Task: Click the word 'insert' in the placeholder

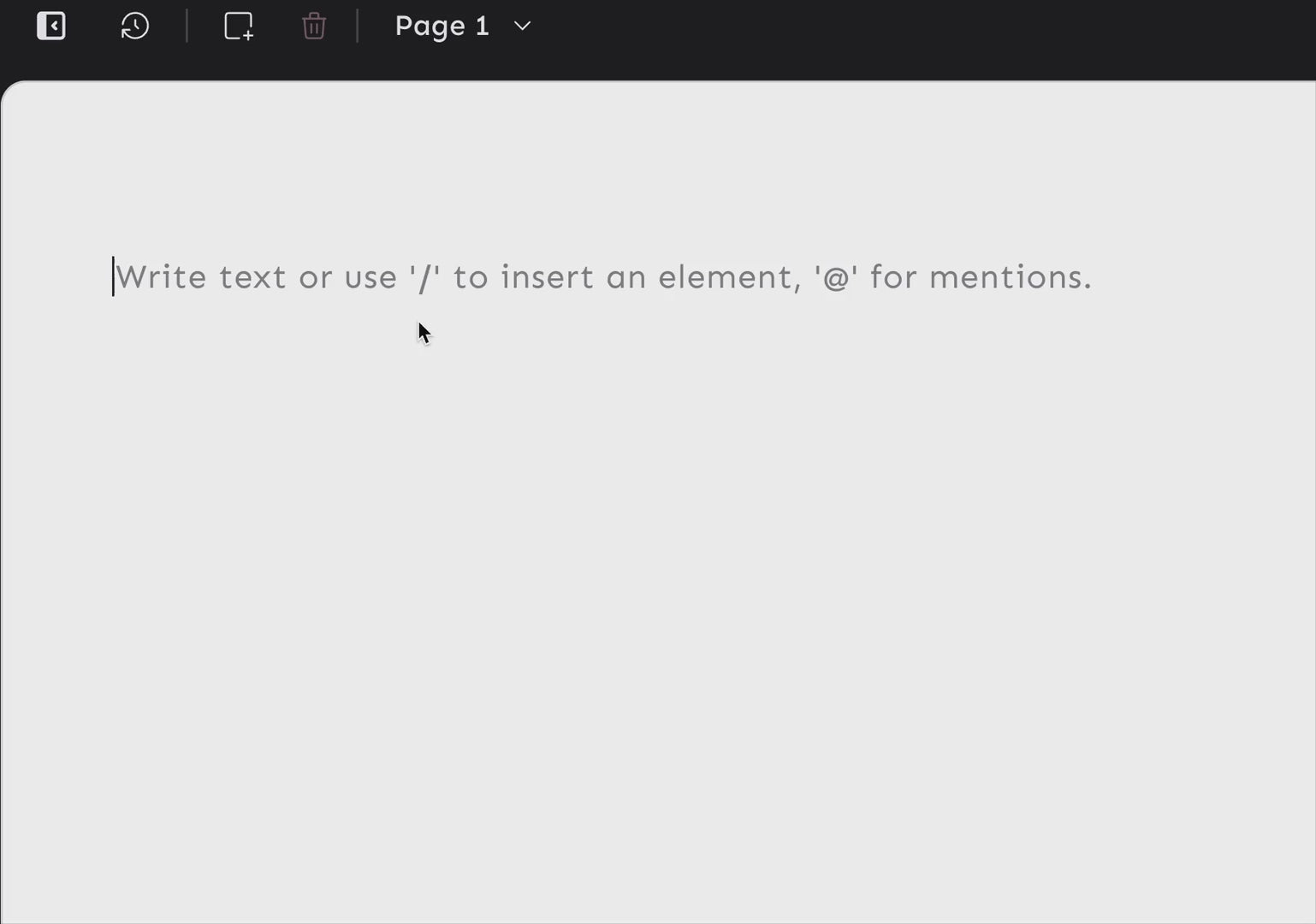Action: point(547,277)
